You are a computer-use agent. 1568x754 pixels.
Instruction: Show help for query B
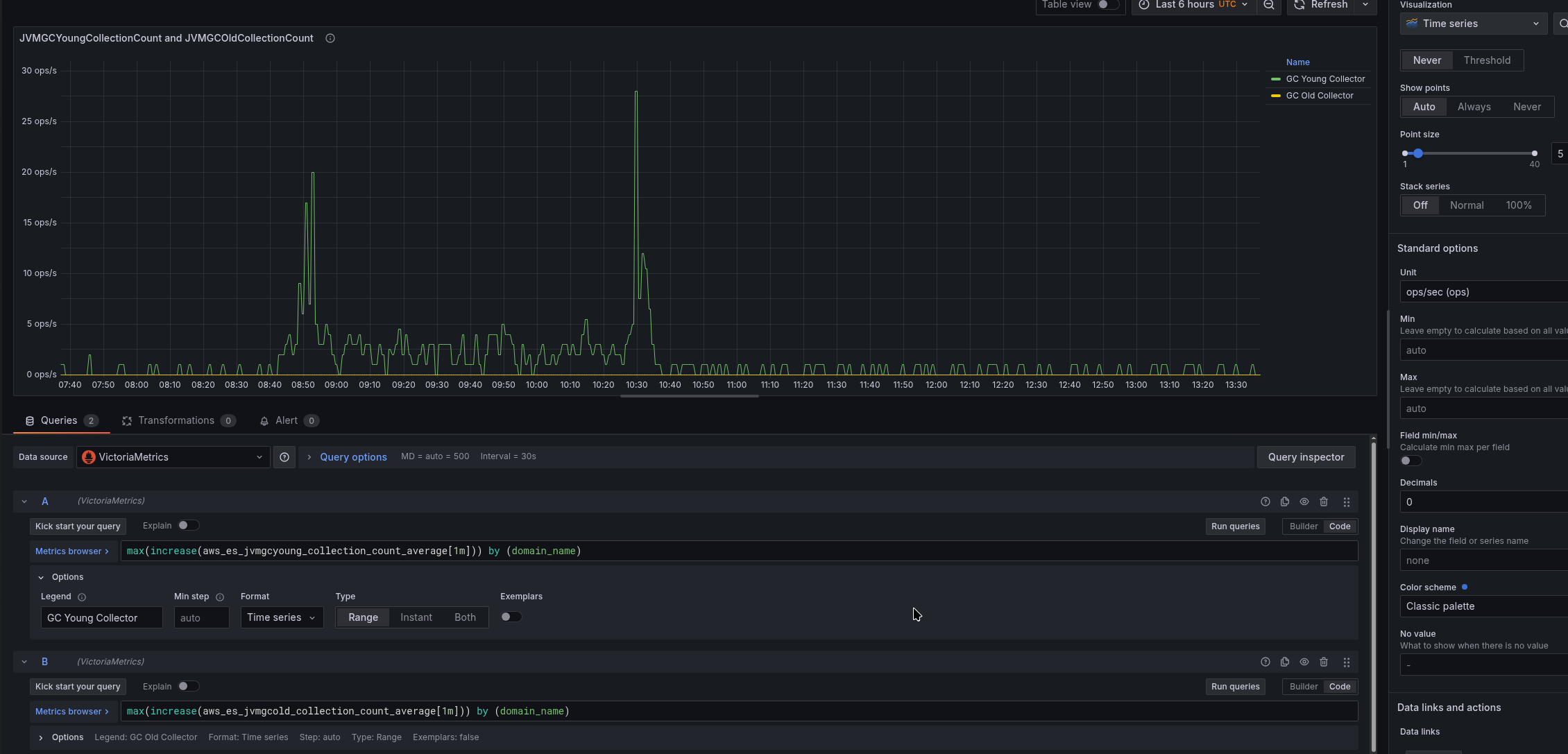click(1266, 662)
